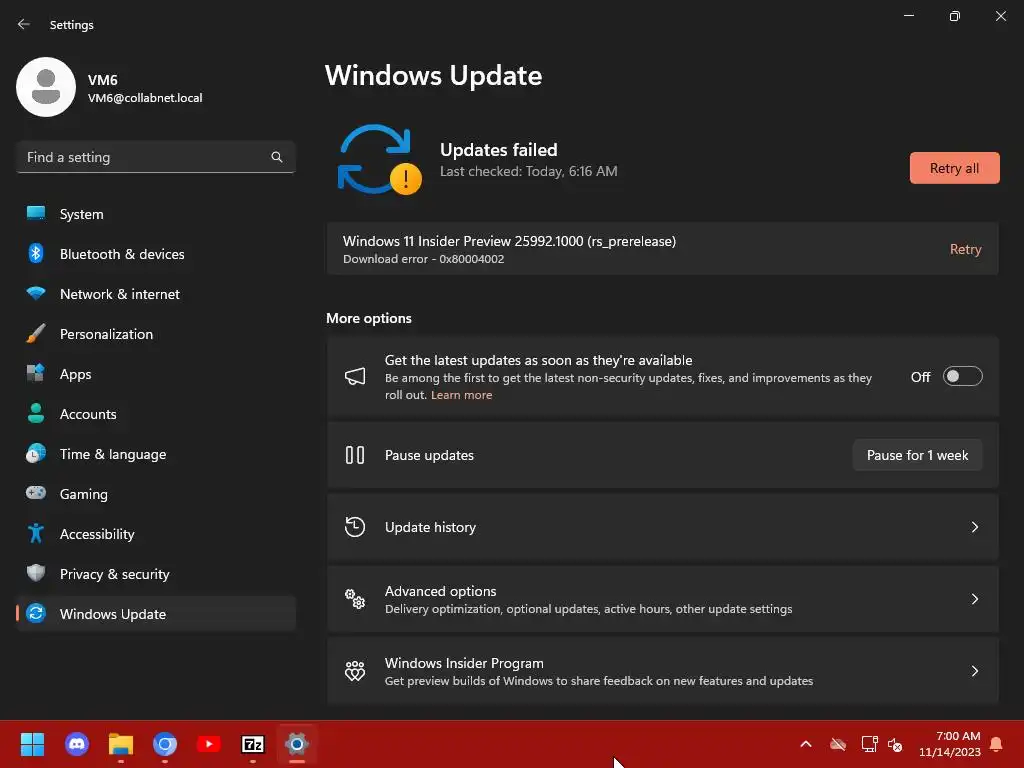Show hidden system tray icons
The image size is (1024, 768).
[806, 744]
